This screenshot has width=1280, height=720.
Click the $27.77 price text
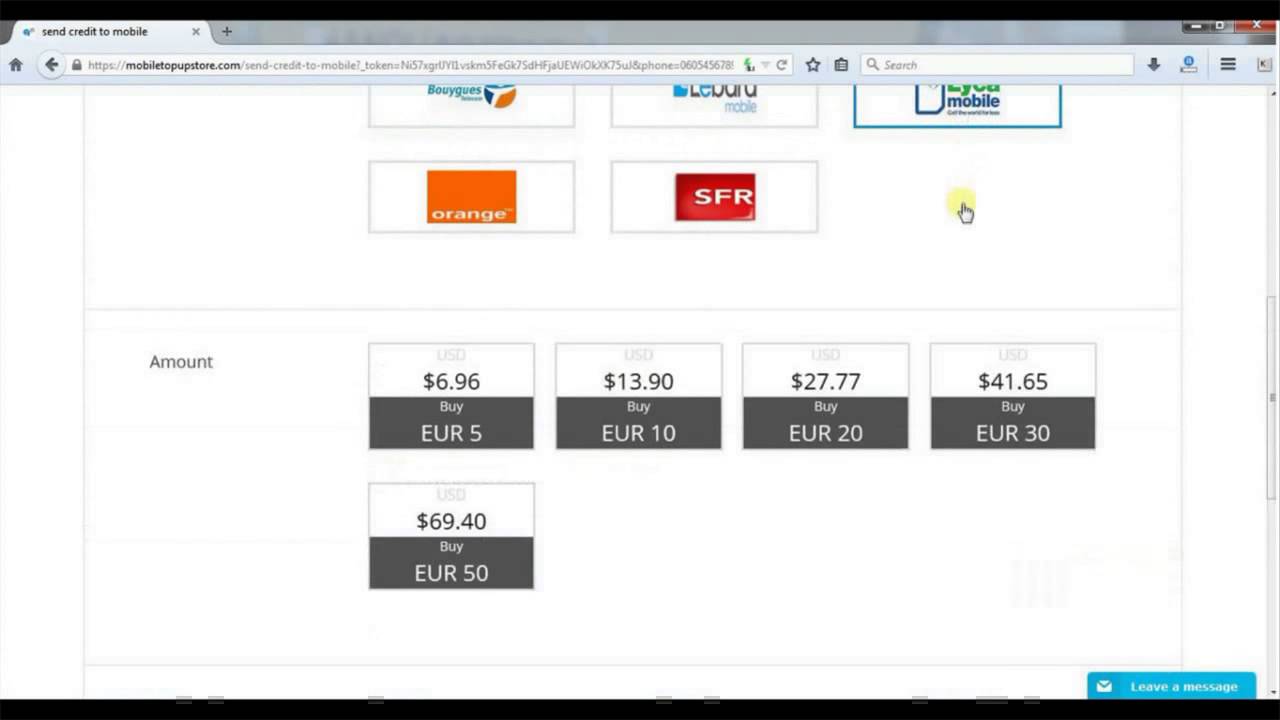(825, 381)
